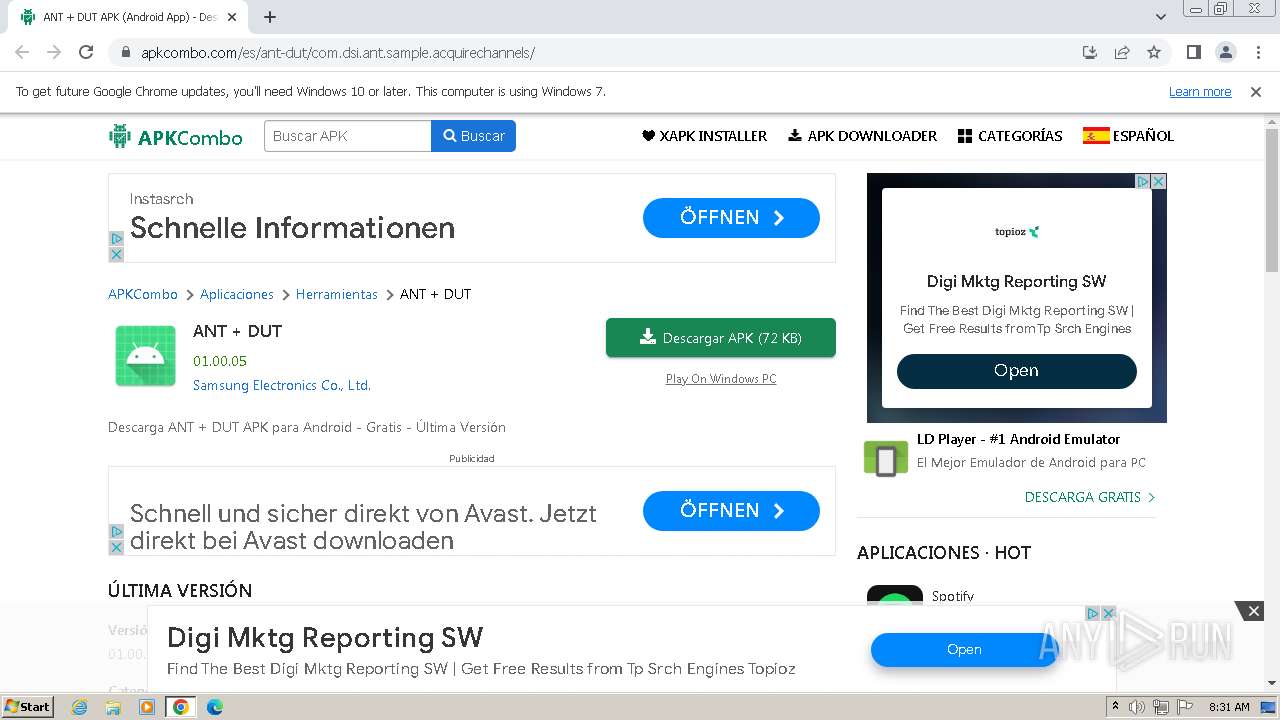Open the Herramientas breadcrumb link
Image resolution: width=1280 pixels, height=720 pixels.
point(337,294)
